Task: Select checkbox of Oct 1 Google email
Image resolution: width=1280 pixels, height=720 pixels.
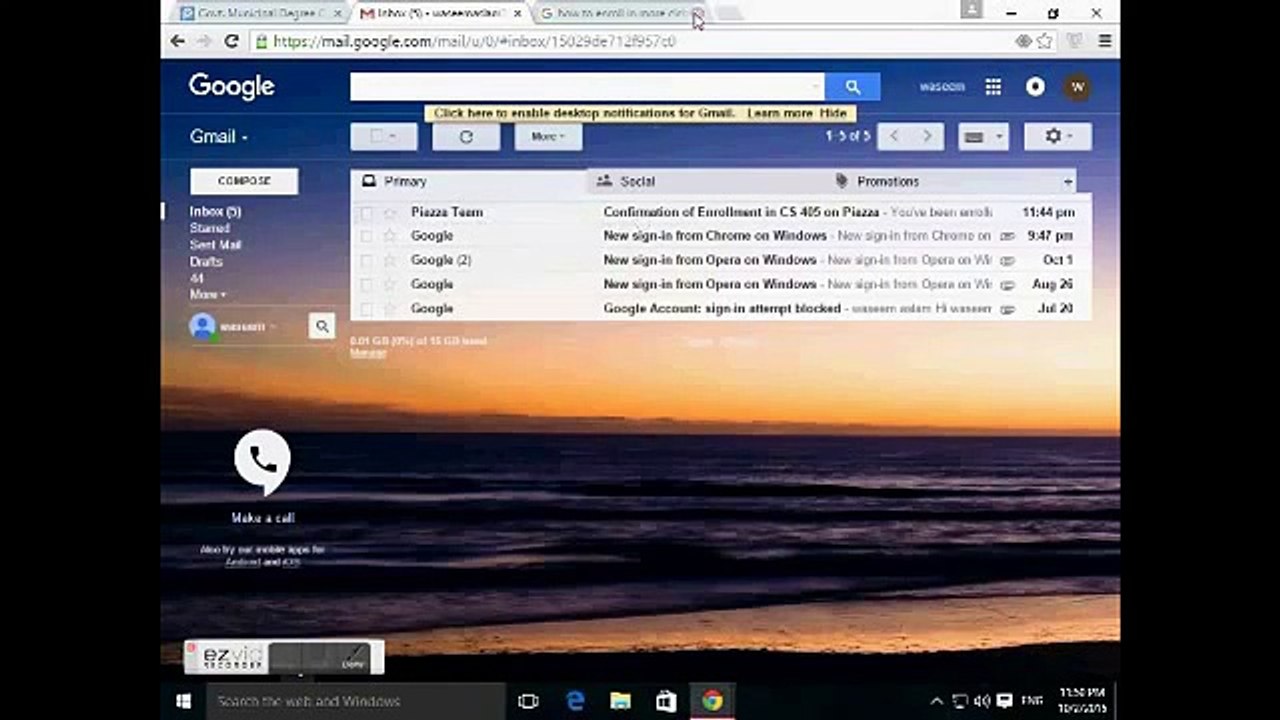Action: click(366, 260)
